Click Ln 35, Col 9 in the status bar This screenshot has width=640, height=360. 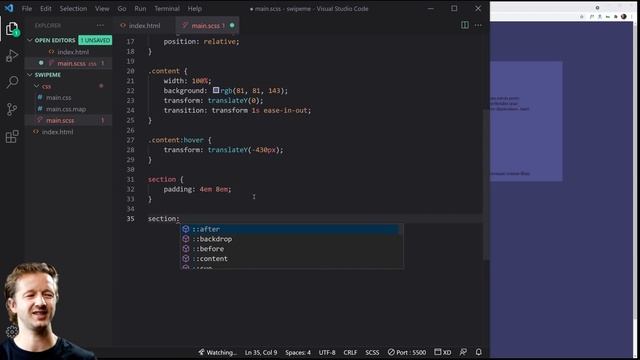coord(261,352)
